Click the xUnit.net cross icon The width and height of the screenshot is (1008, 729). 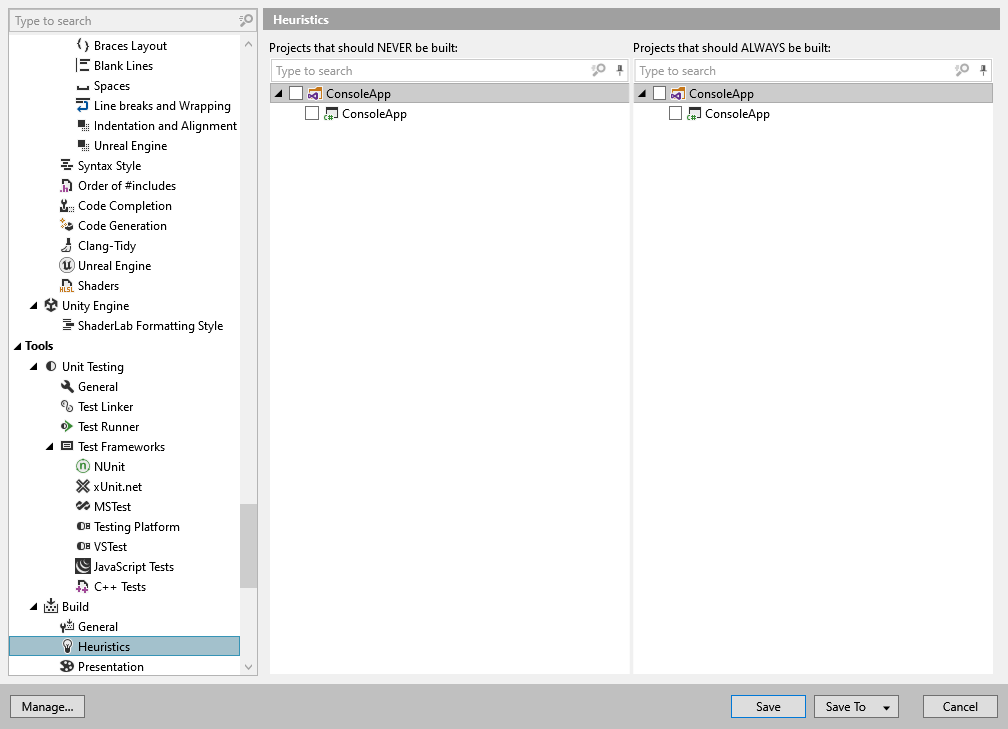[83, 486]
